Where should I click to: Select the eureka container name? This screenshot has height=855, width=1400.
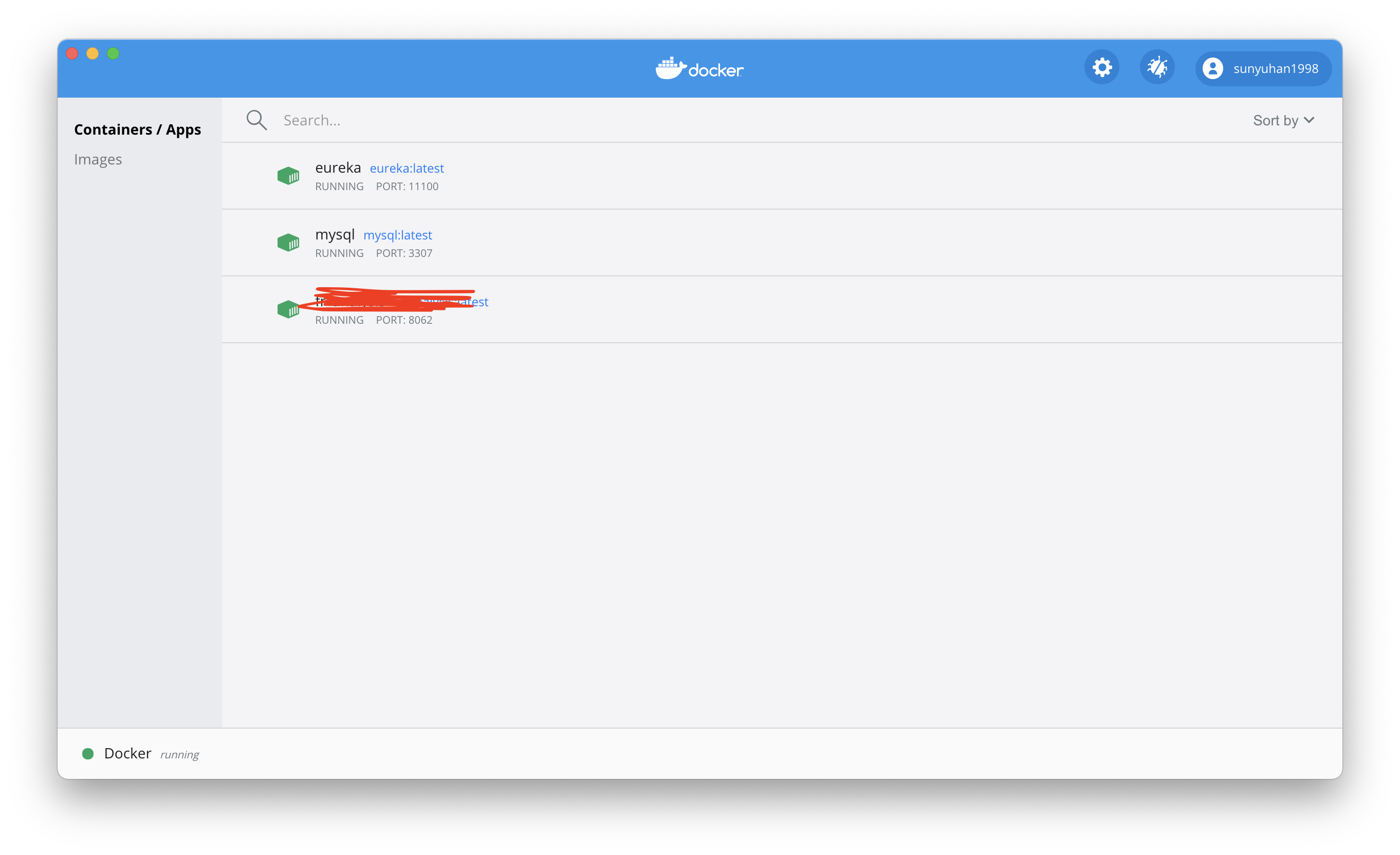coord(338,168)
